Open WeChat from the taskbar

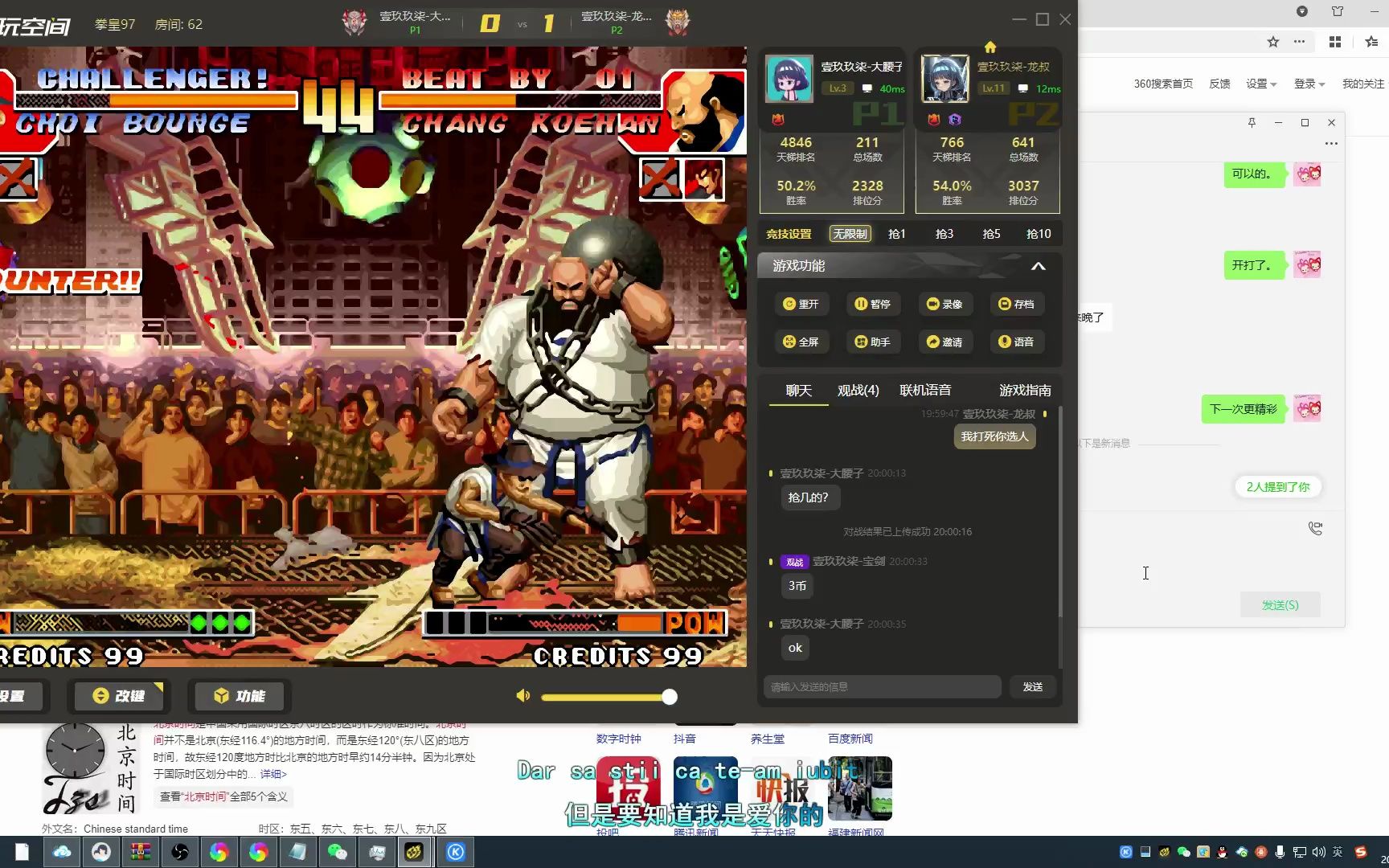(337, 852)
